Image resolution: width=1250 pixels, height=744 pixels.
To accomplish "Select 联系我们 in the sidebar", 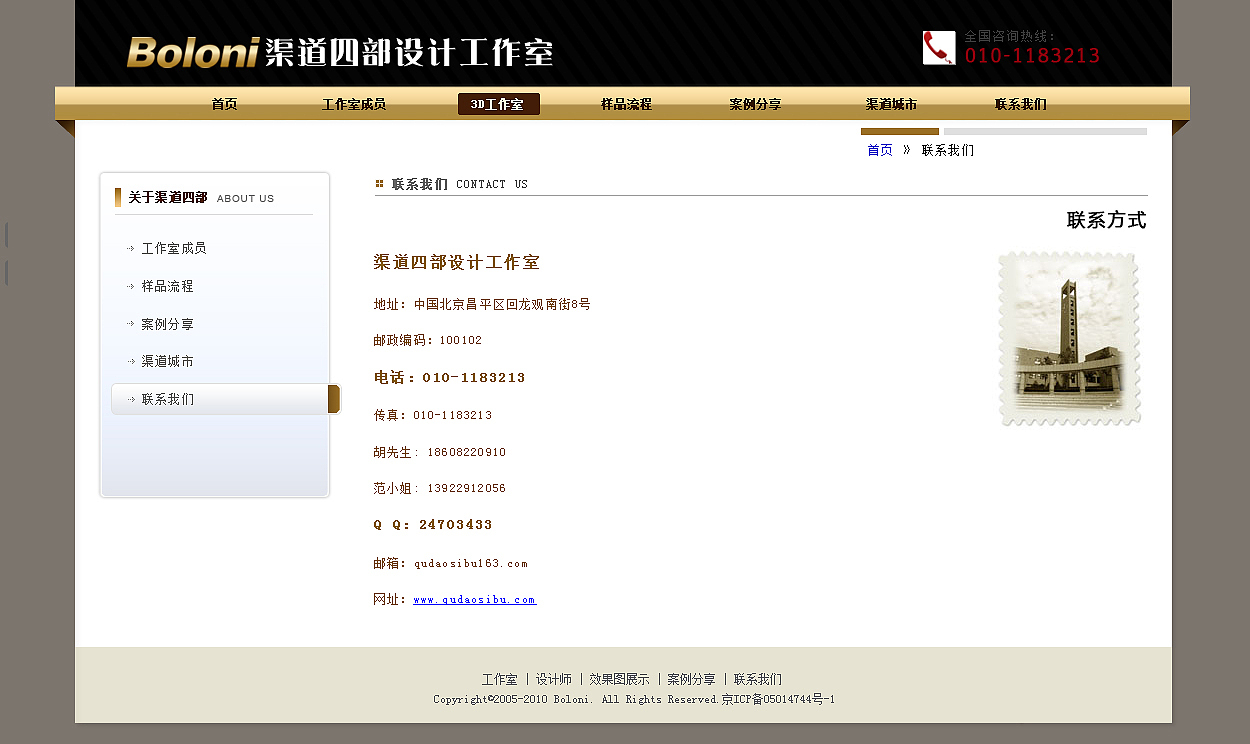I will click(225, 399).
